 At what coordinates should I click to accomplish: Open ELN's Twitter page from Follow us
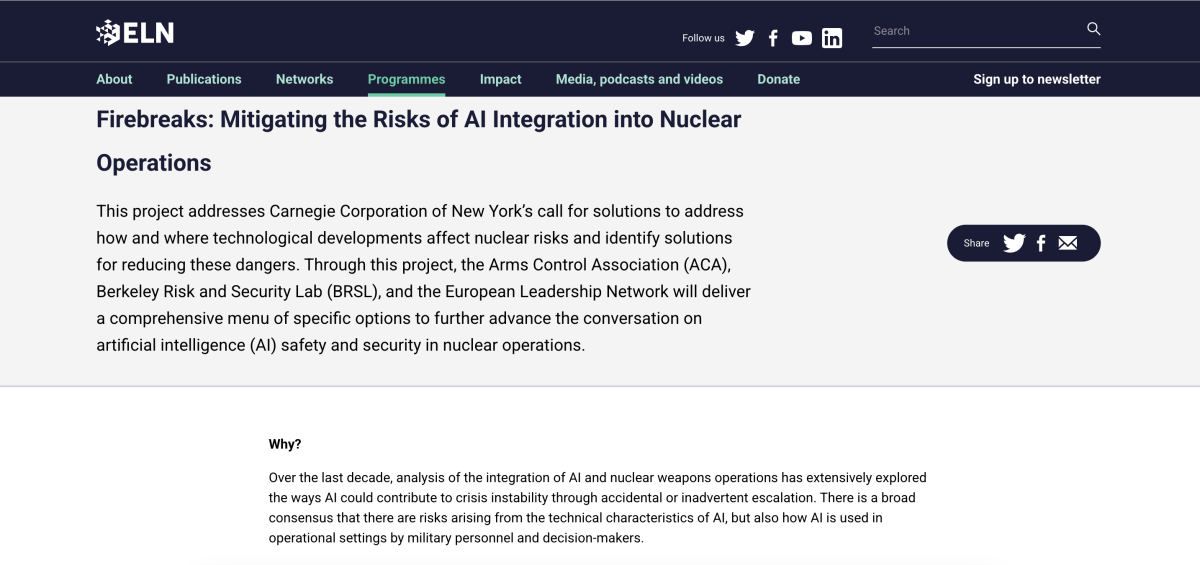pyautogui.click(x=745, y=38)
